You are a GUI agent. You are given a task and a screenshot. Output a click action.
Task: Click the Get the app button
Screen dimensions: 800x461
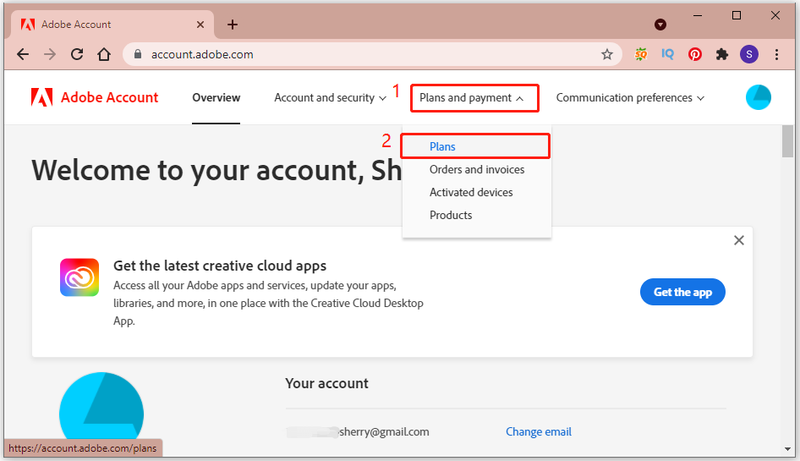[x=682, y=292]
